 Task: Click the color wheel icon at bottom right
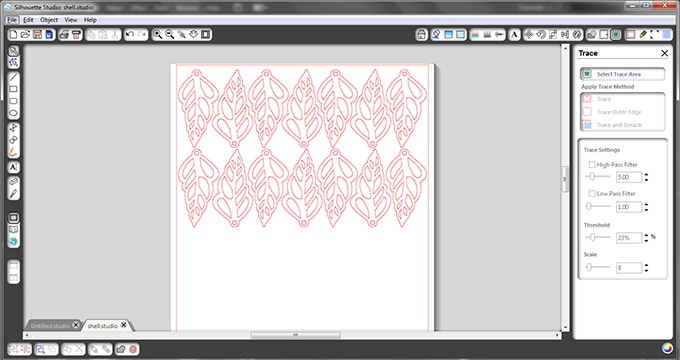pos(667,348)
